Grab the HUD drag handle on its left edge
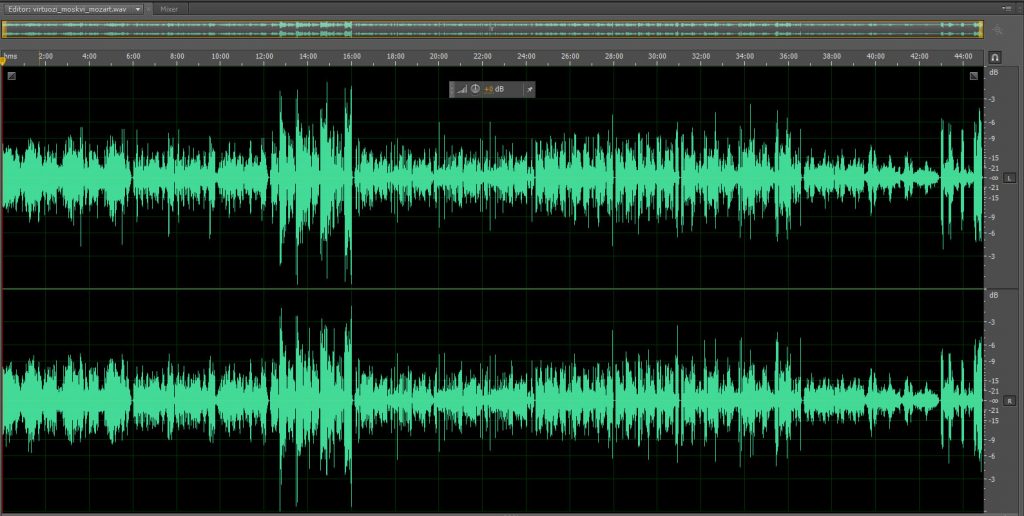The image size is (1024, 516). click(x=453, y=89)
